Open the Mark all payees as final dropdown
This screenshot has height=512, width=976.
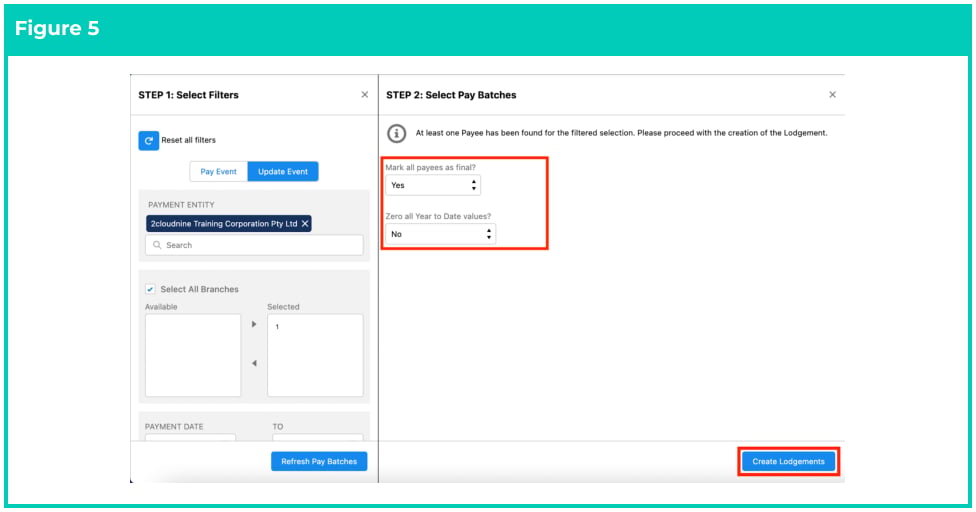coord(433,185)
